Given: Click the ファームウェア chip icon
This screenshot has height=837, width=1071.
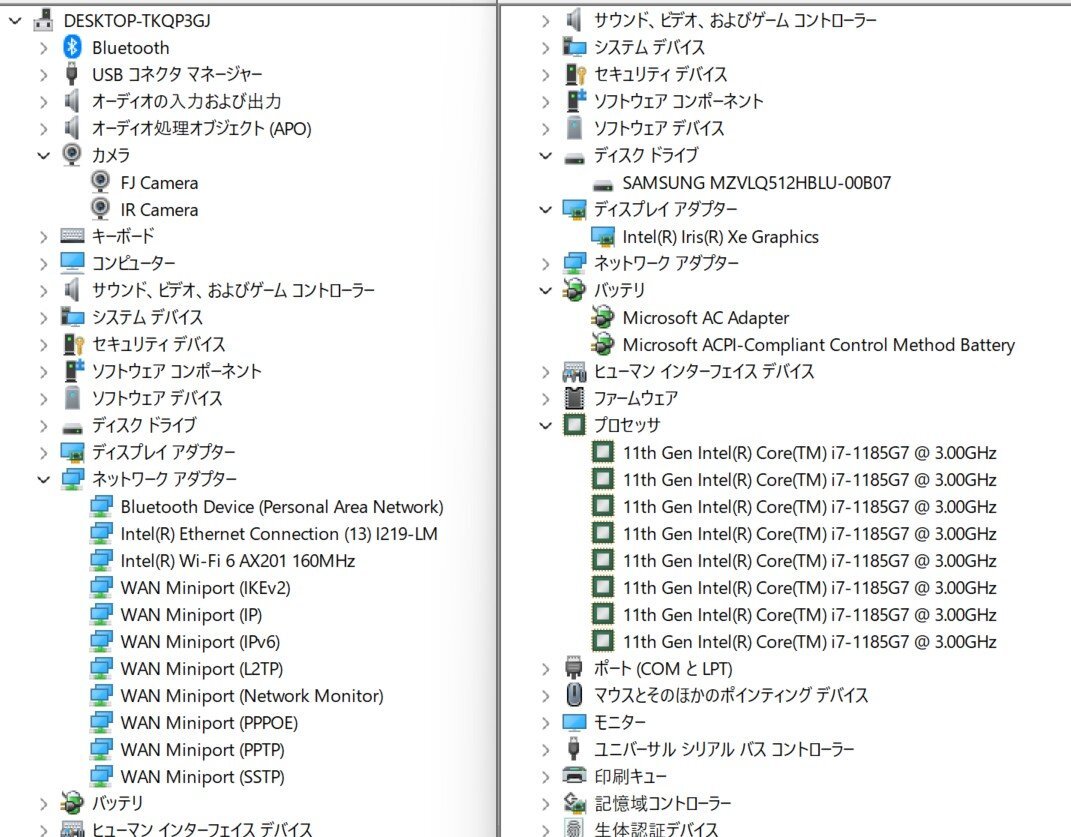Looking at the screenshot, I should [x=574, y=398].
